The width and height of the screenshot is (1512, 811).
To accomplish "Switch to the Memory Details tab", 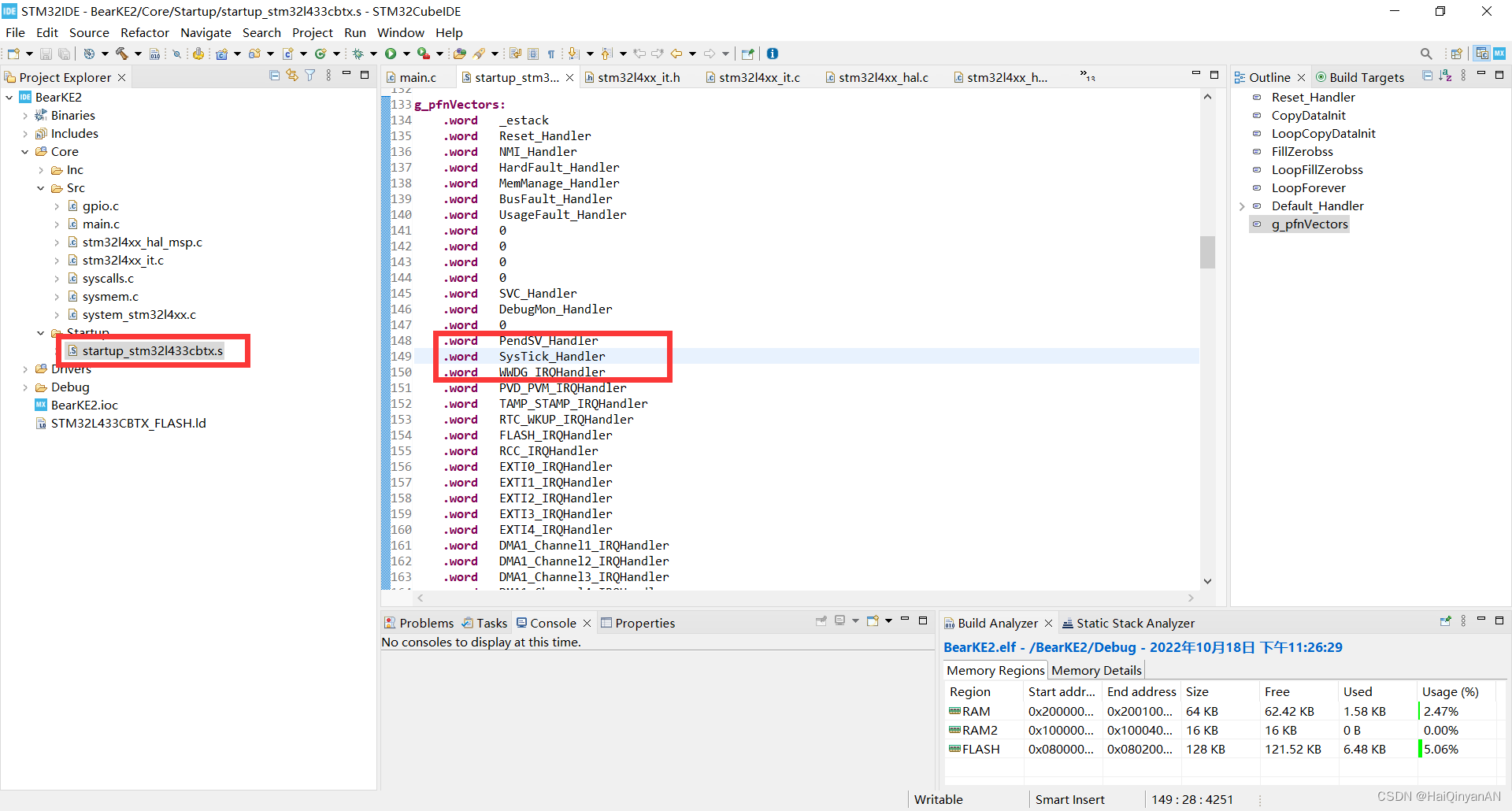I will pos(1095,670).
